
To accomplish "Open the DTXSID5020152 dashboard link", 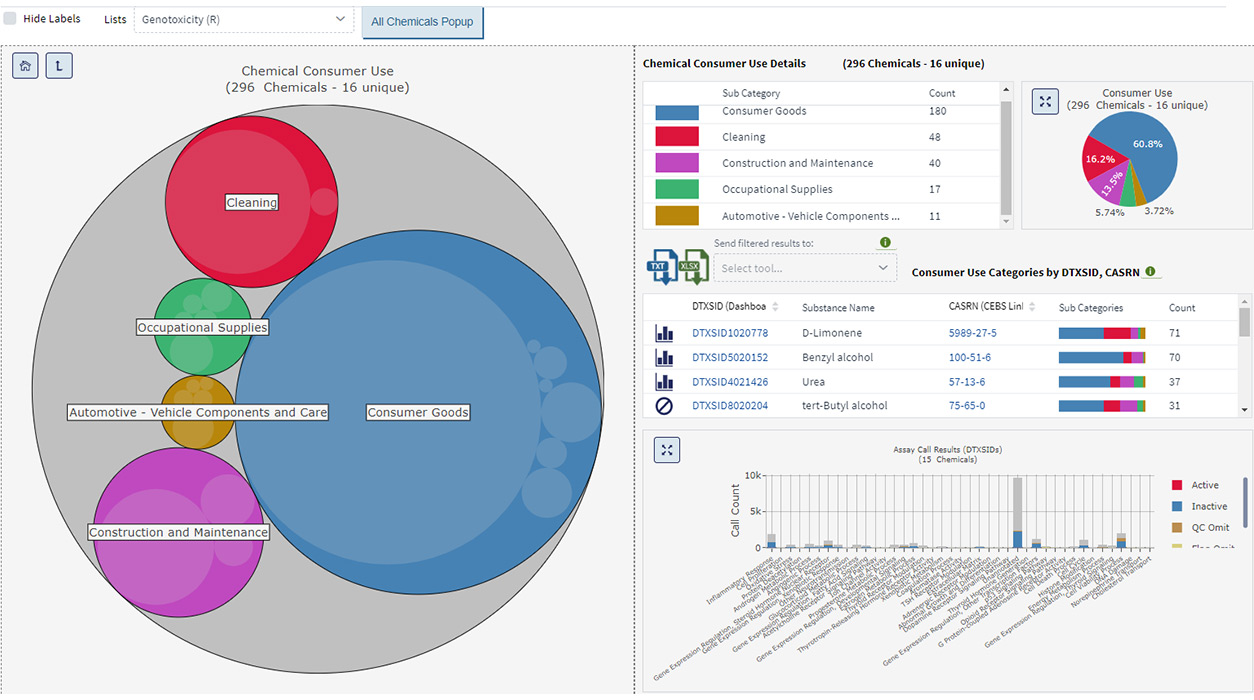I will tap(730, 358).
